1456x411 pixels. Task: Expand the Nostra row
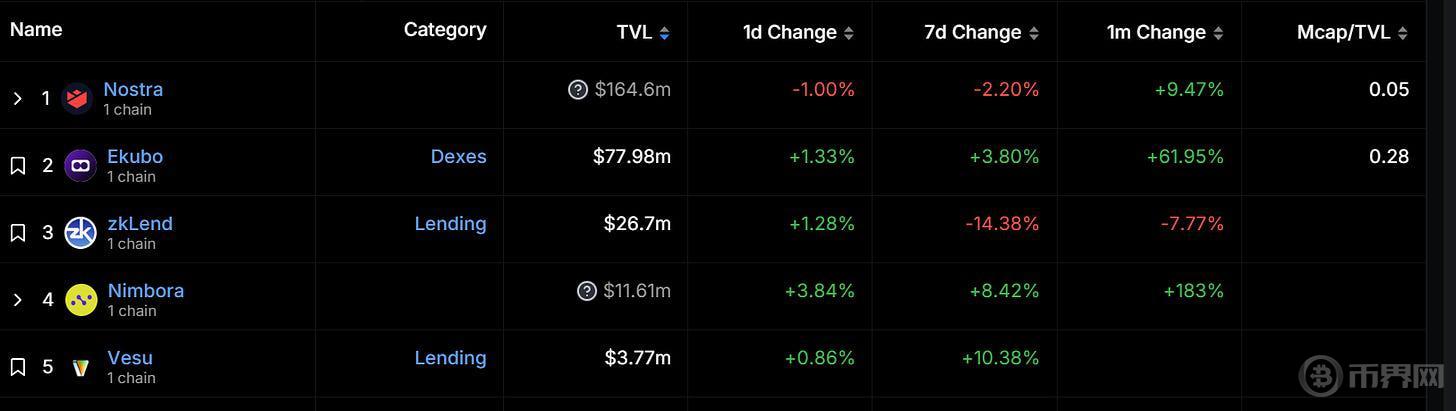tap(17, 98)
